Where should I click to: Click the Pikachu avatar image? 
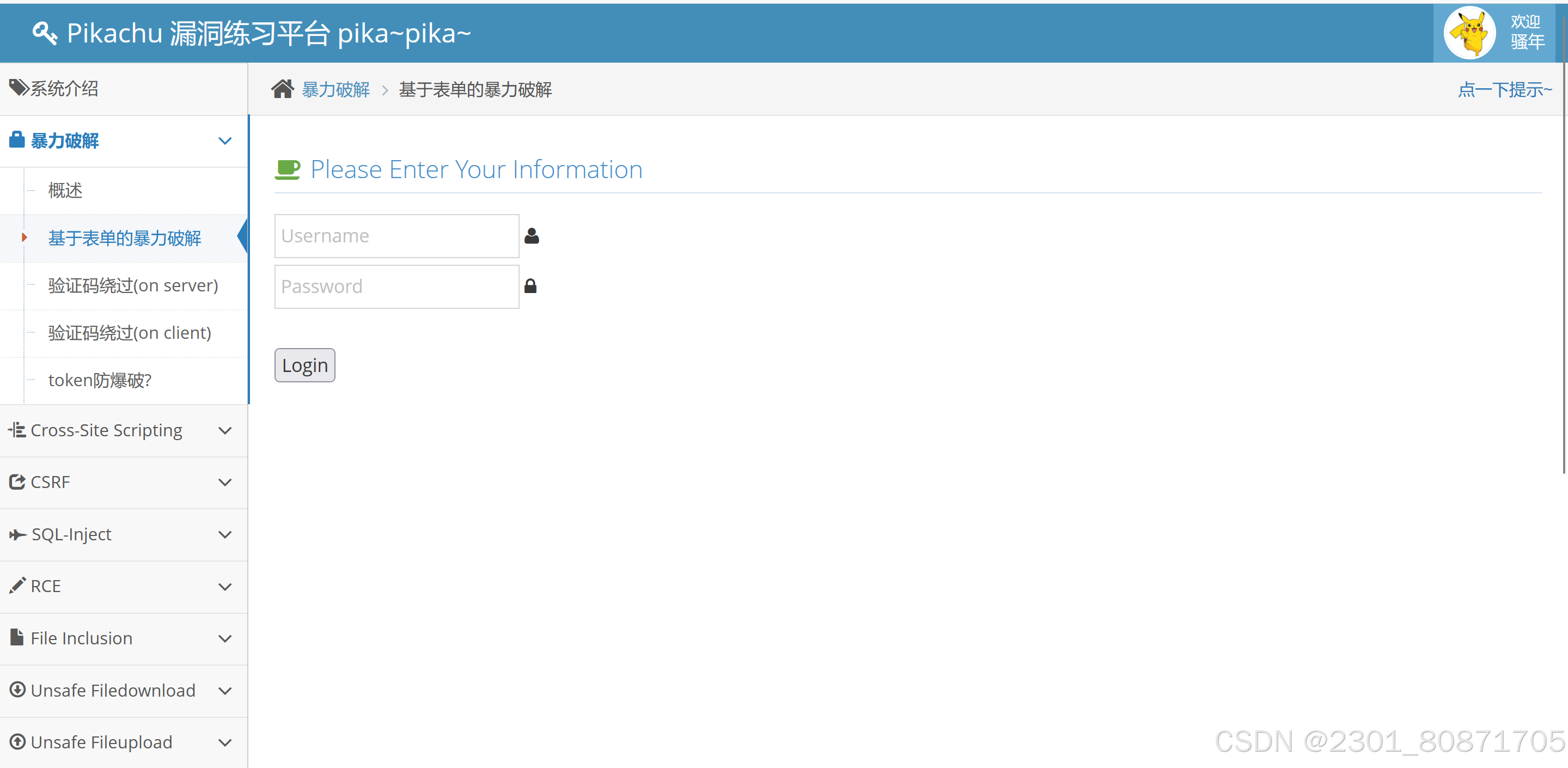1469,33
